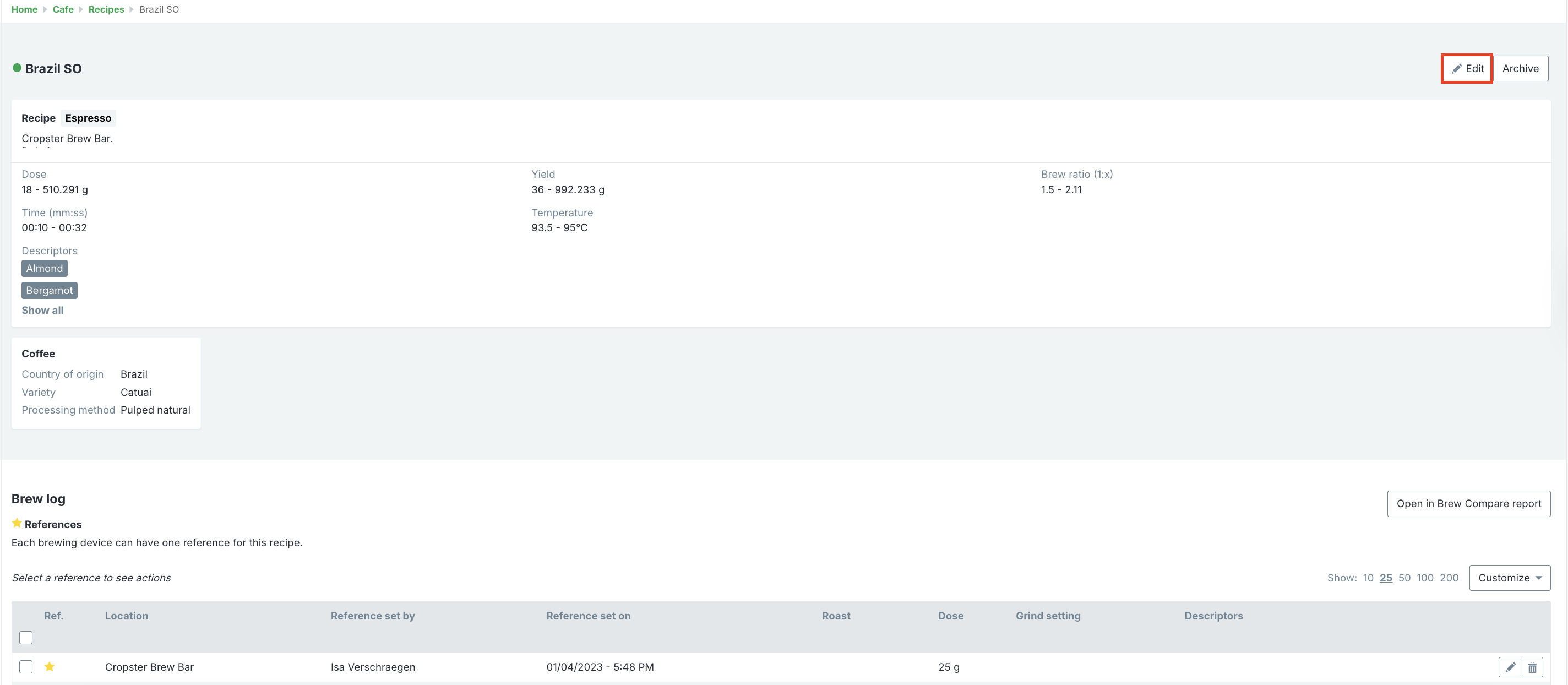Viewport: 1568px width, 685px height.
Task: Click the green status dot beside Brazil SO
Action: (x=17, y=68)
